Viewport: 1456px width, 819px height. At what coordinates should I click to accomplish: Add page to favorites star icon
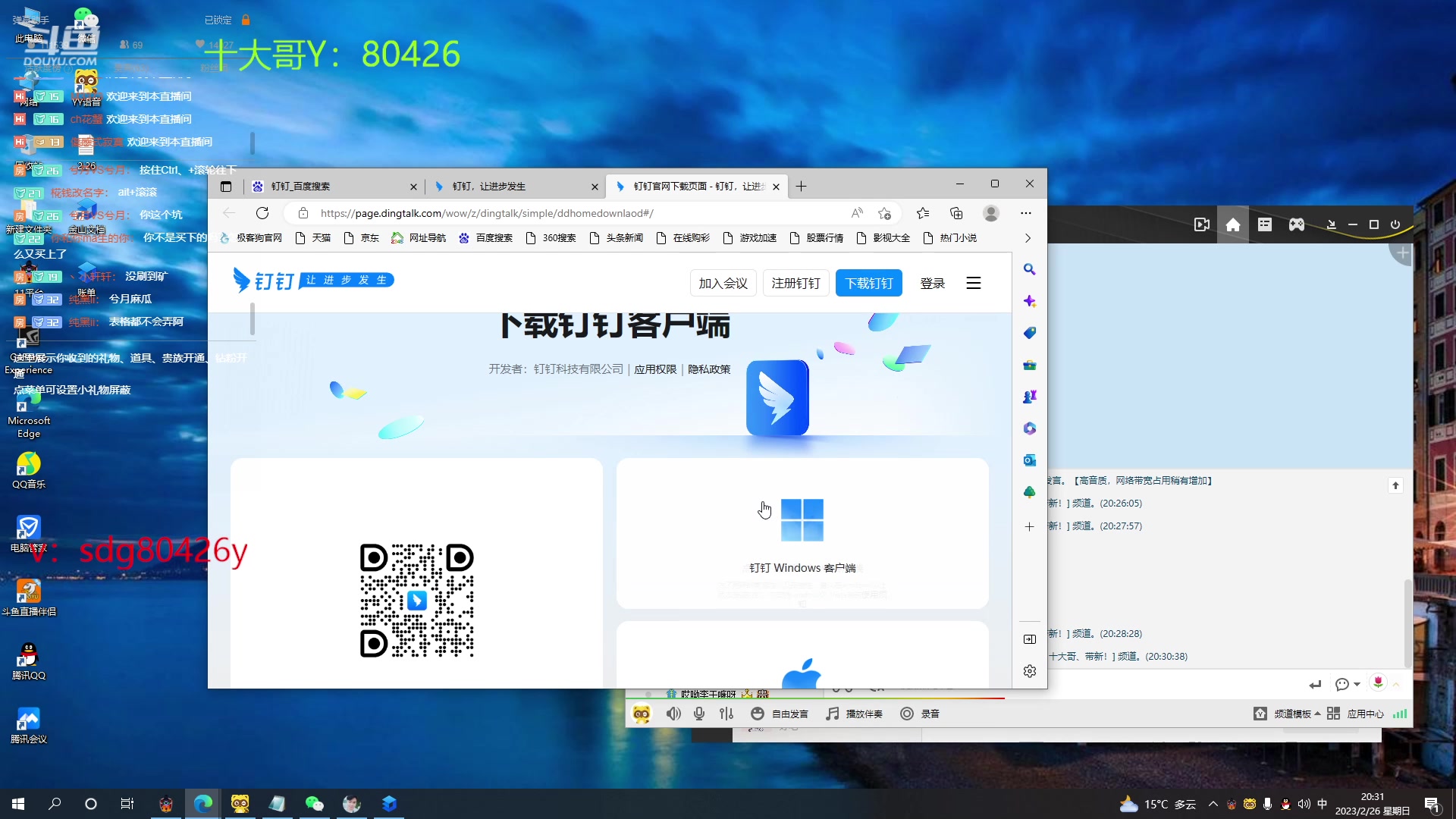[x=884, y=213]
